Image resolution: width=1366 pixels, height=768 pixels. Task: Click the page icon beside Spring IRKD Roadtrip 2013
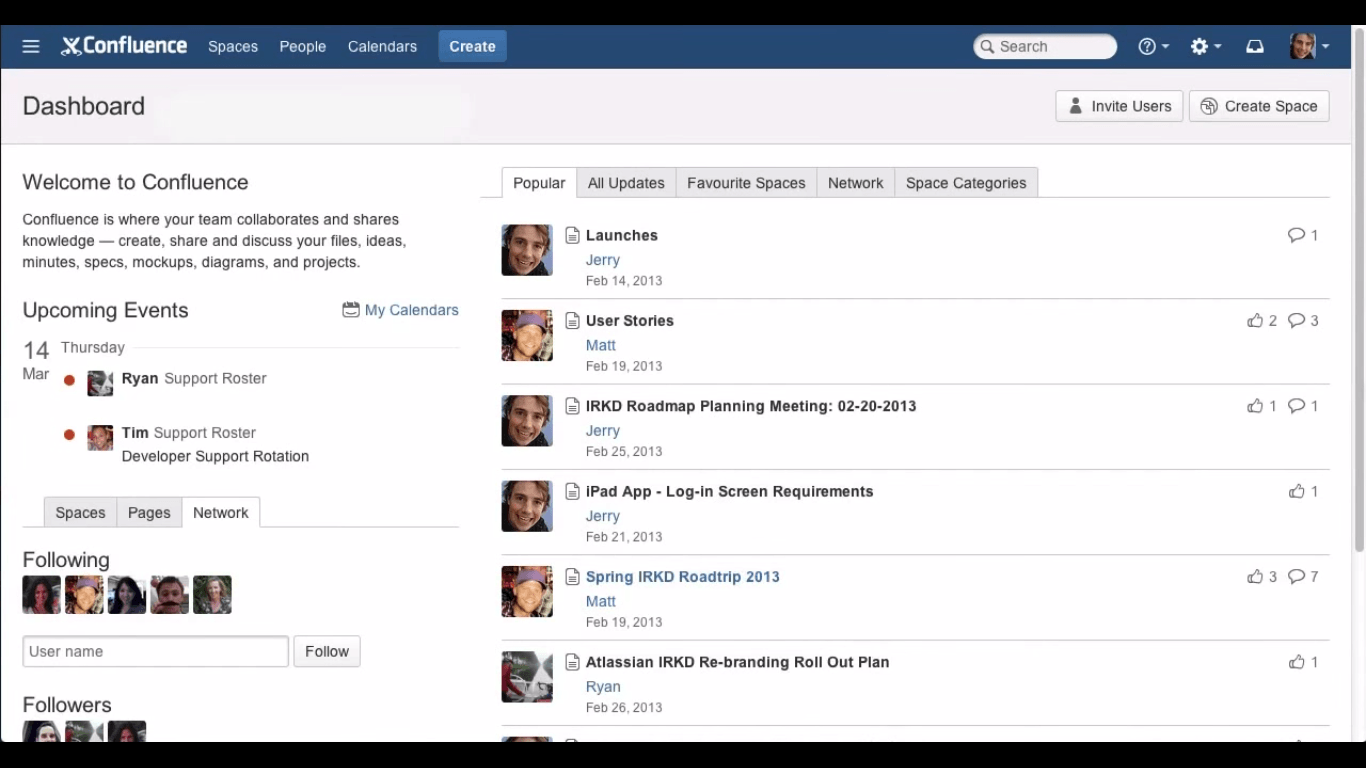[x=572, y=577]
